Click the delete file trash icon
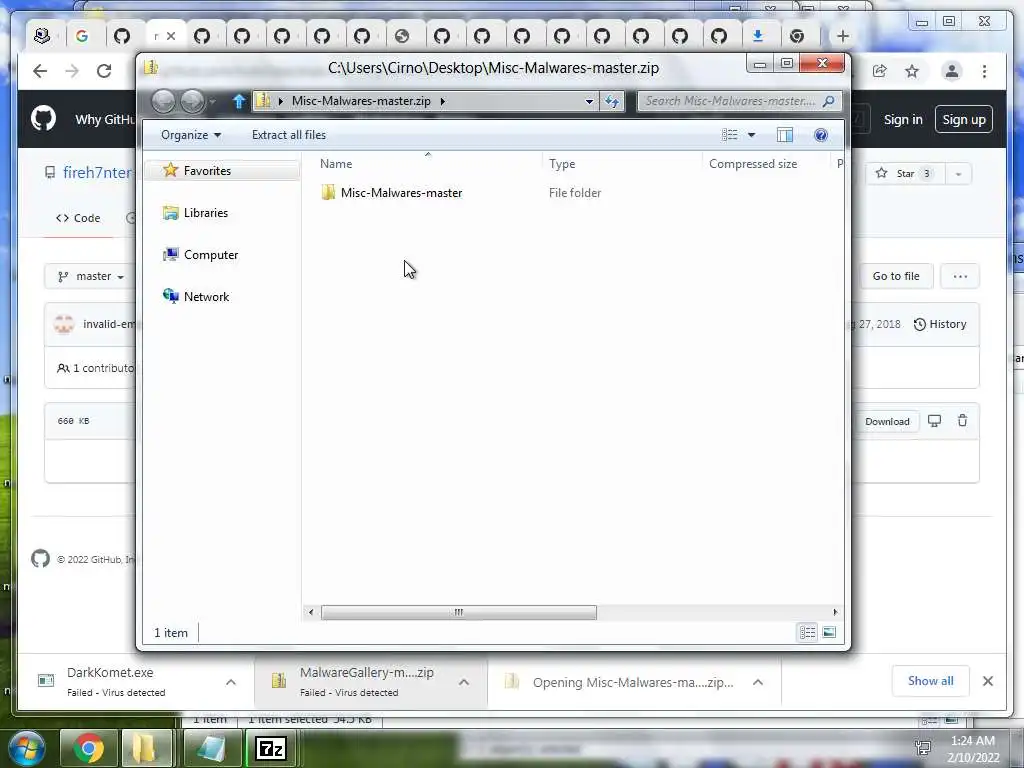Image resolution: width=1024 pixels, height=768 pixels. point(962,421)
